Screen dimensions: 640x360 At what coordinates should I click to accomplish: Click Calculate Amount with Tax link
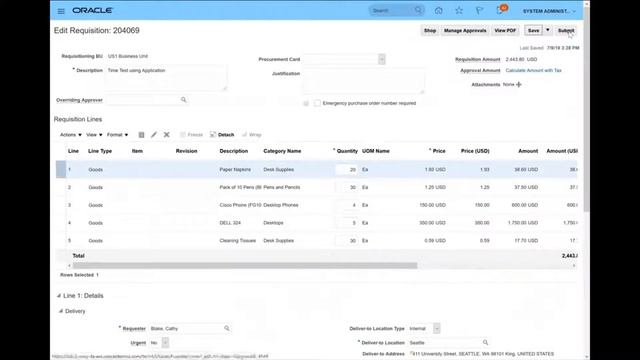pyautogui.click(x=533, y=70)
